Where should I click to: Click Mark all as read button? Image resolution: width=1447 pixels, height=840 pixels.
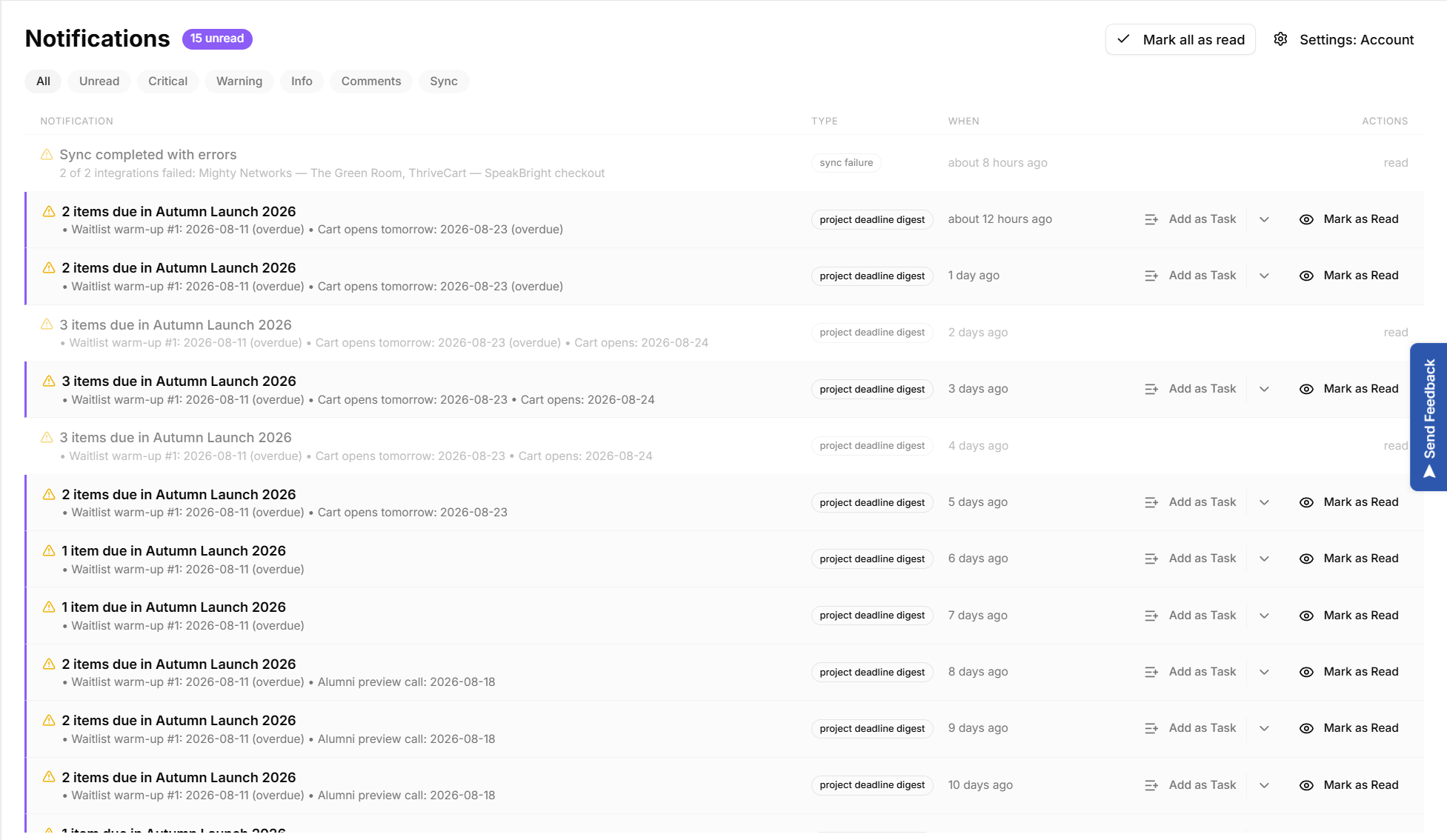pos(1180,39)
